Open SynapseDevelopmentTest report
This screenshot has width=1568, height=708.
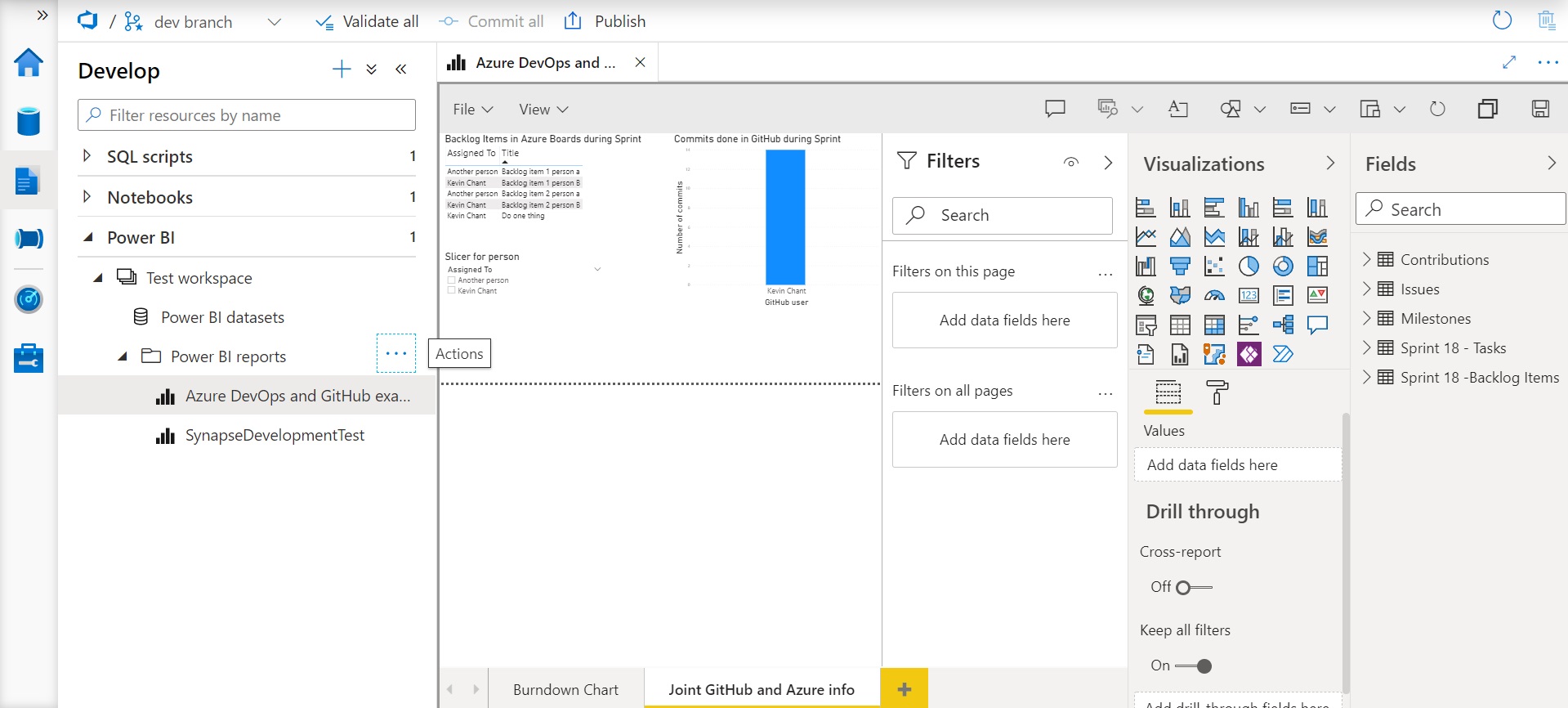[275, 436]
